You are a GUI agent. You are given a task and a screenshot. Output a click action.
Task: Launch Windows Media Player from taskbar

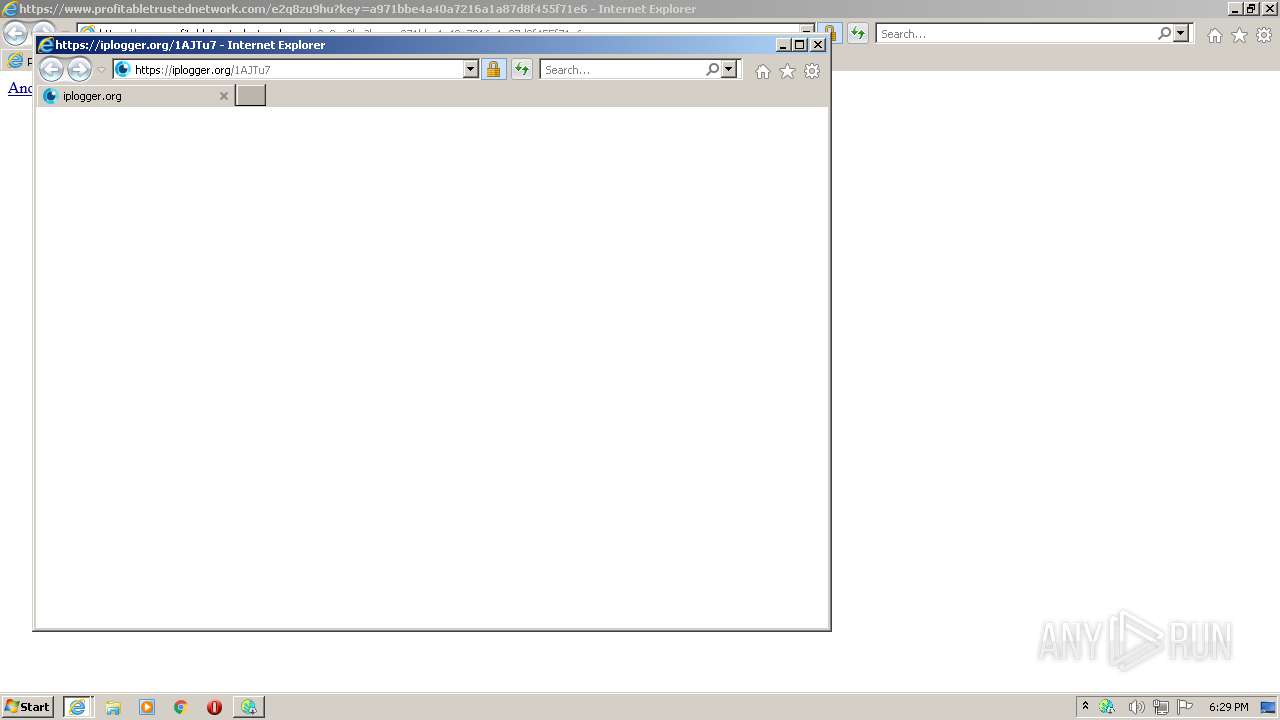pyautogui.click(x=147, y=707)
